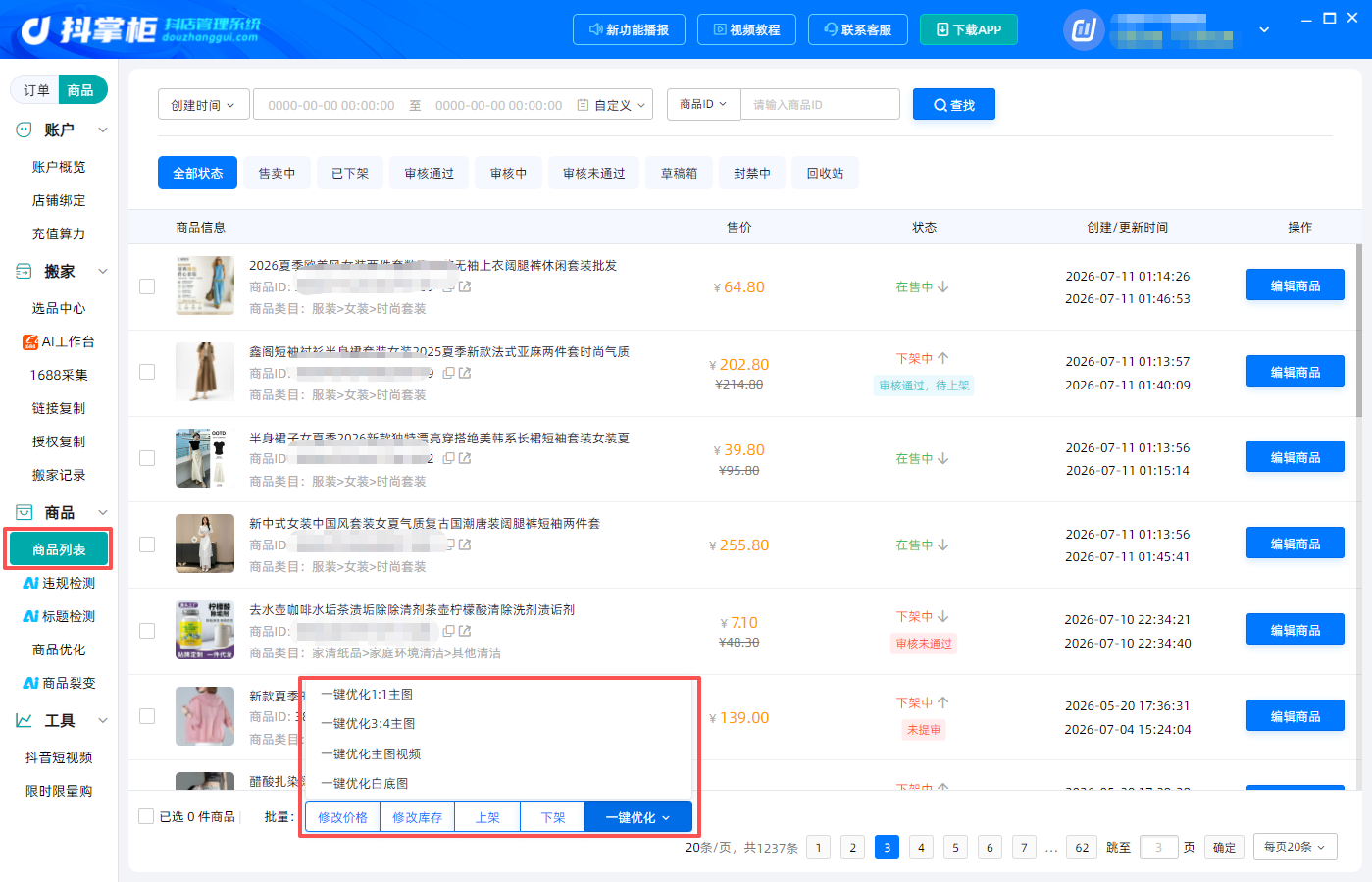This screenshot has height=882, width=1372.
Task: Tick checkbox for 新款夏季 pink jacket product
Action: click(147, 716)
